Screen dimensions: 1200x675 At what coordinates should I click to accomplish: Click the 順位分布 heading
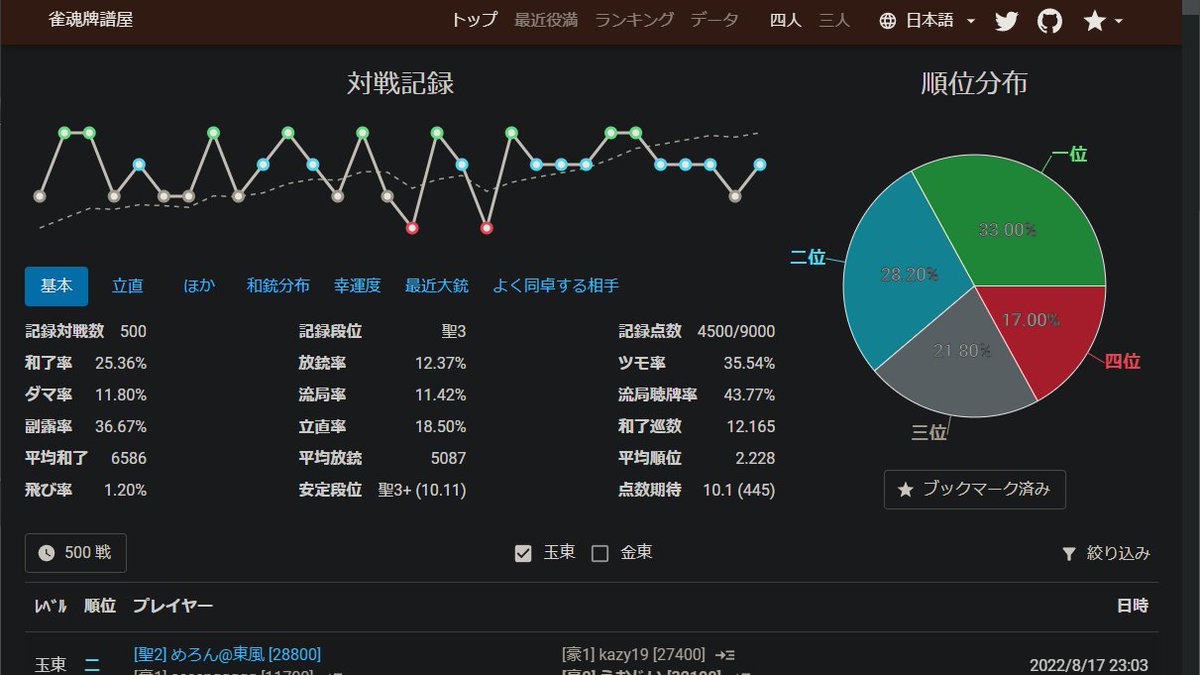pos(974,83)
